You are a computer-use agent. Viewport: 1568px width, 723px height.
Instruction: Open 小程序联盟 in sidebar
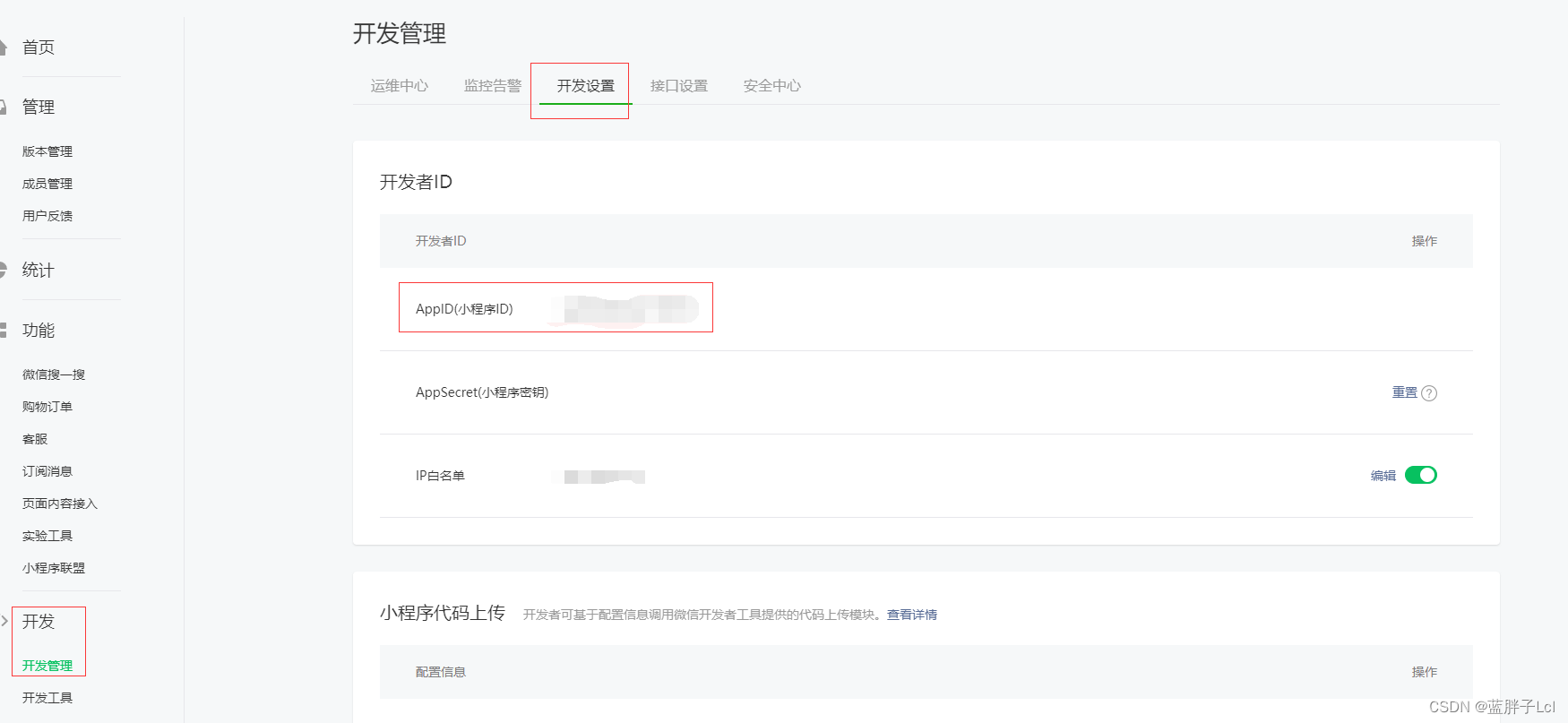tap(54, 568)
